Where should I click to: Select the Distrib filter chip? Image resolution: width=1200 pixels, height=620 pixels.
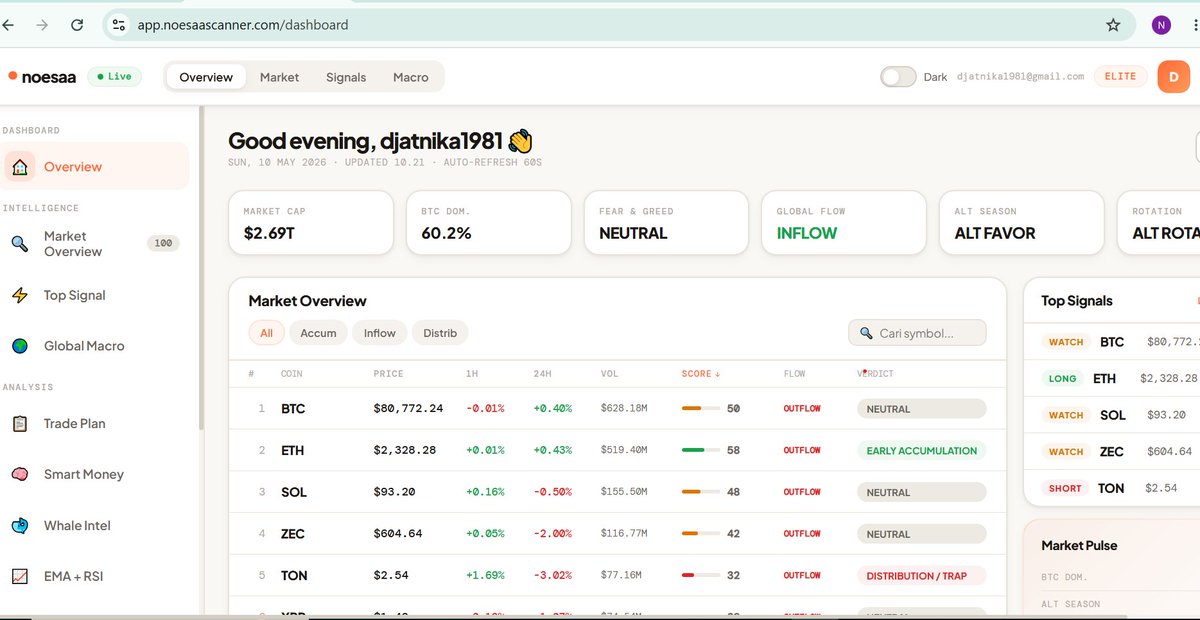pos(440,333)
